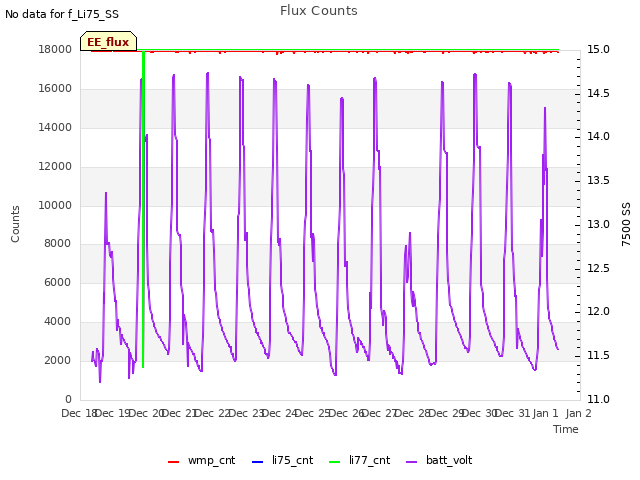Click the 15.0 right-axis tick label
The height and width of the screenshot is (480, 640).
[x=598, y=49]
